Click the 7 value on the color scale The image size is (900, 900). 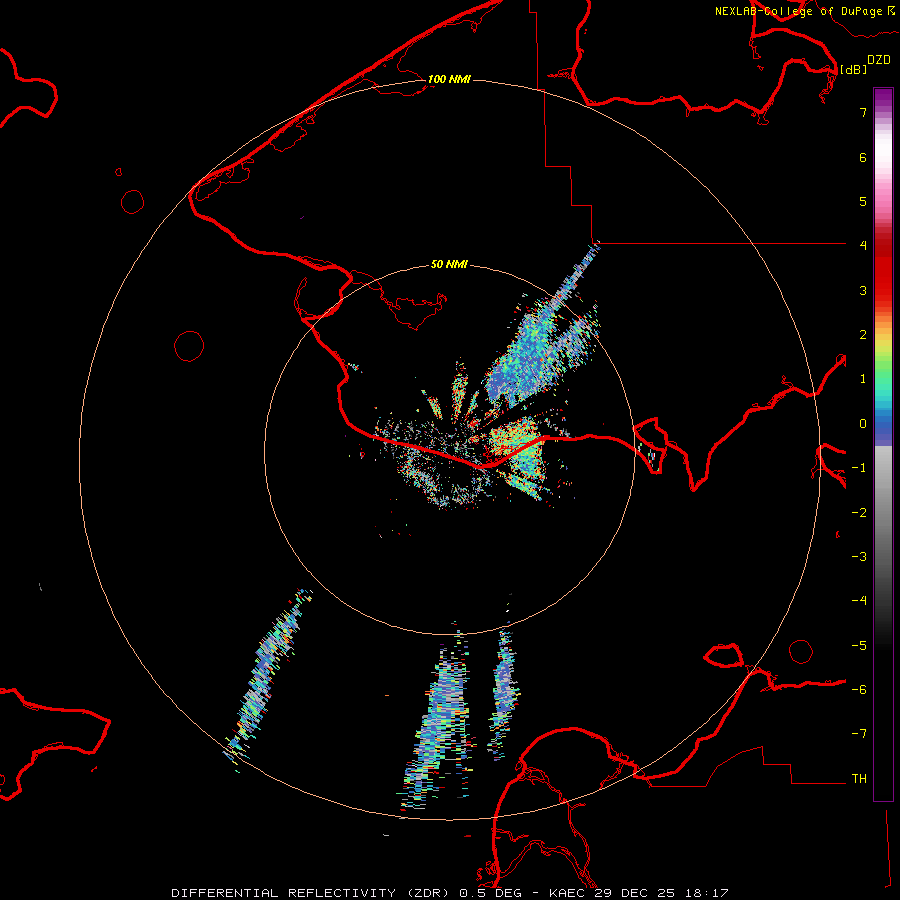(863, 112)
